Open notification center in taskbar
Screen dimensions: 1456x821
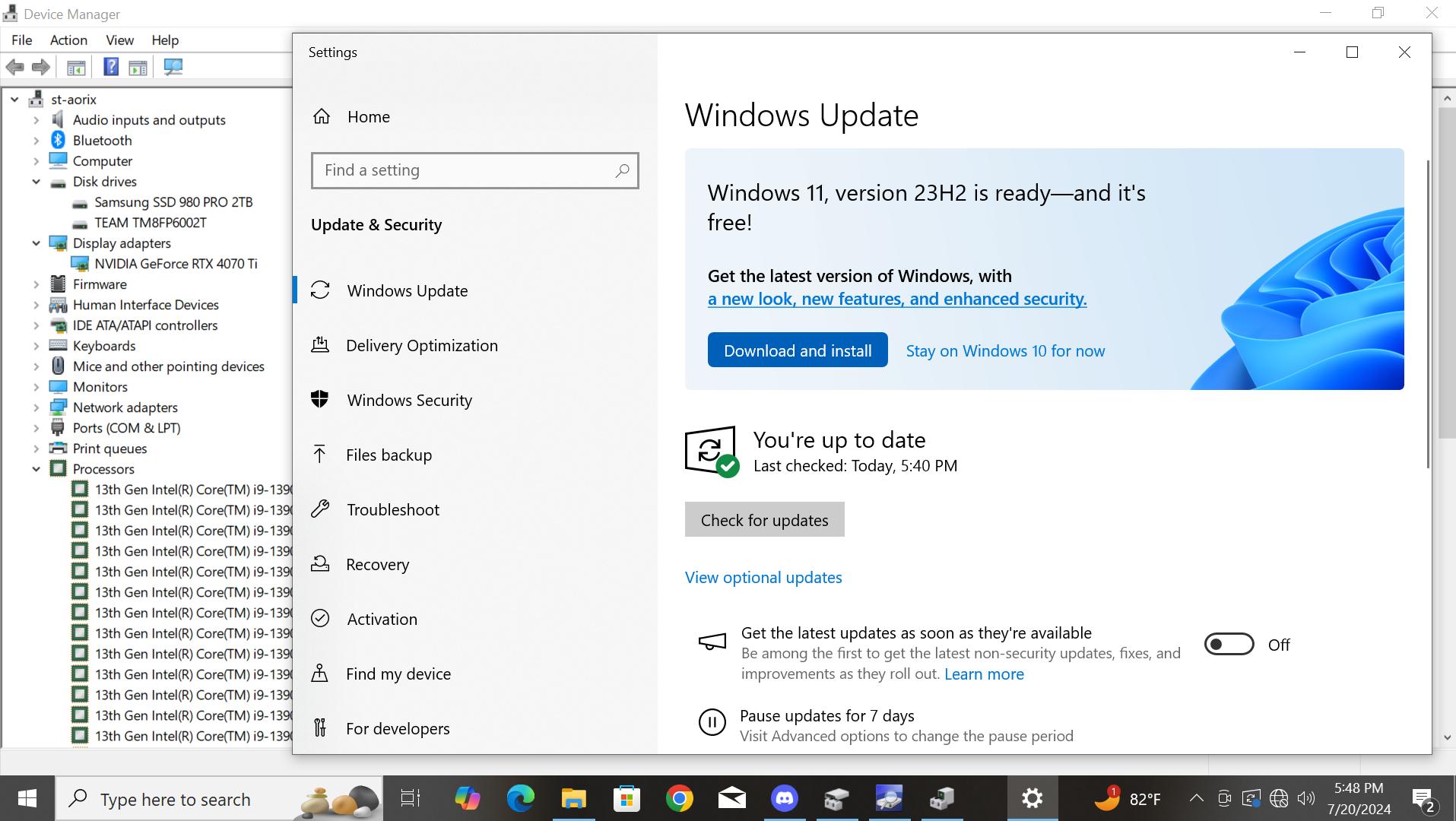1423,799
